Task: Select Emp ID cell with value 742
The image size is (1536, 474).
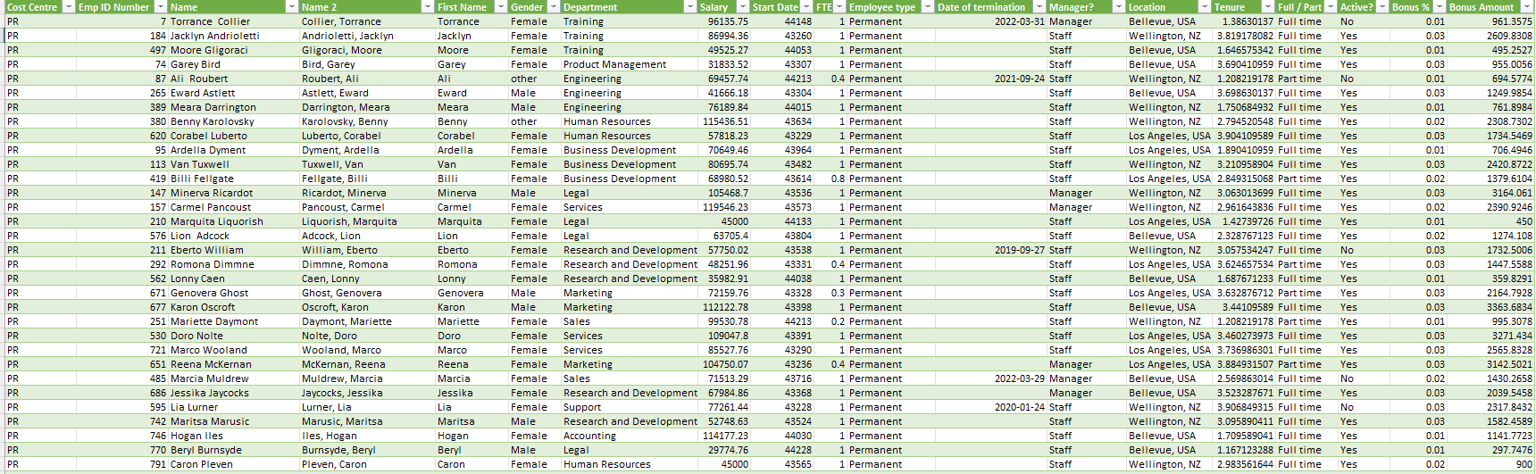Action: (122, 422)
